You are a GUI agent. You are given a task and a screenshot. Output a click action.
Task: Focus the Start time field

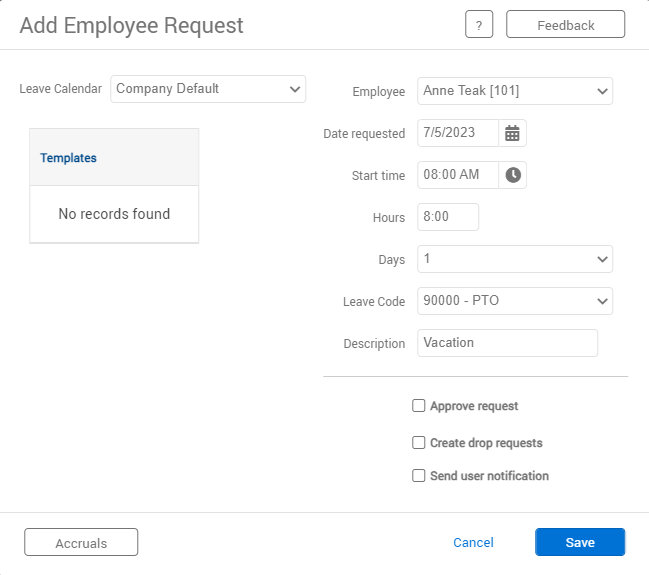458,175
